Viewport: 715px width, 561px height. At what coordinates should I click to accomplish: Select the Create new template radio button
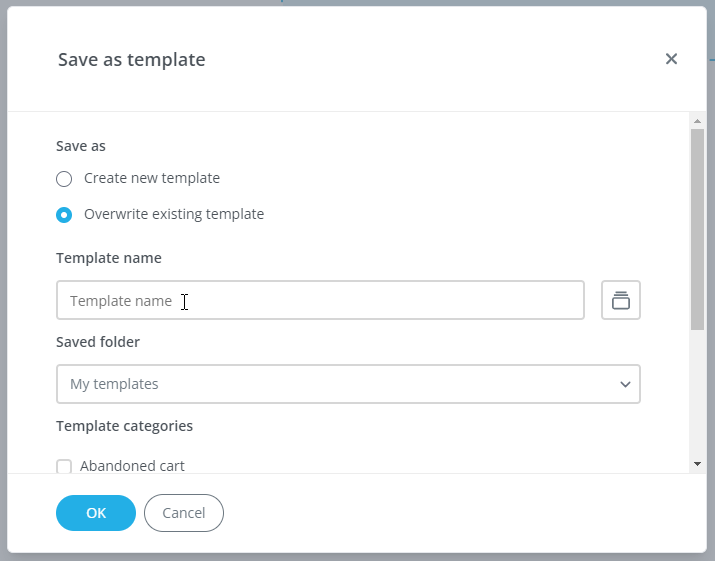click(64, 179)
